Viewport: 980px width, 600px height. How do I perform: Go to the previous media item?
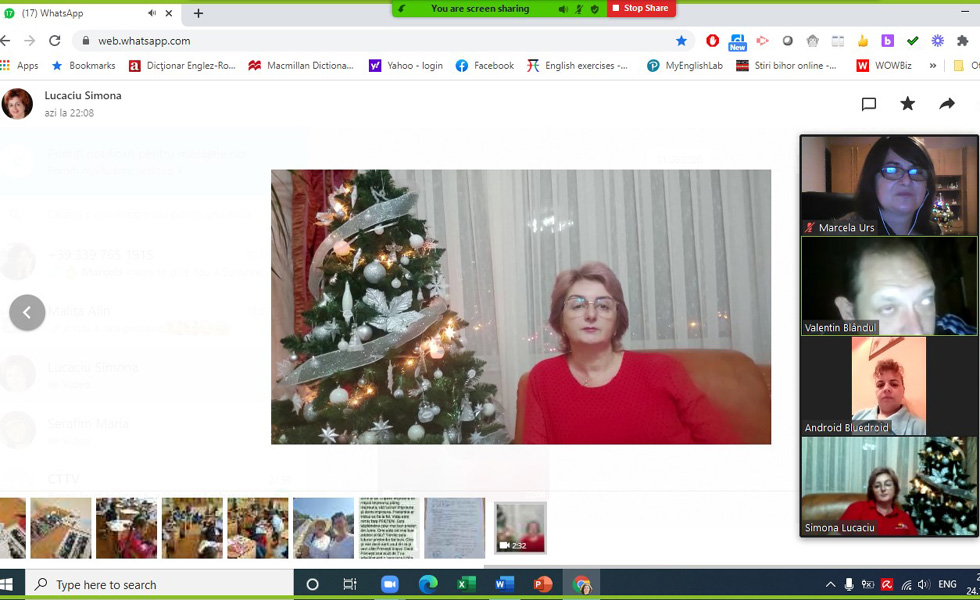click(27, 312)
